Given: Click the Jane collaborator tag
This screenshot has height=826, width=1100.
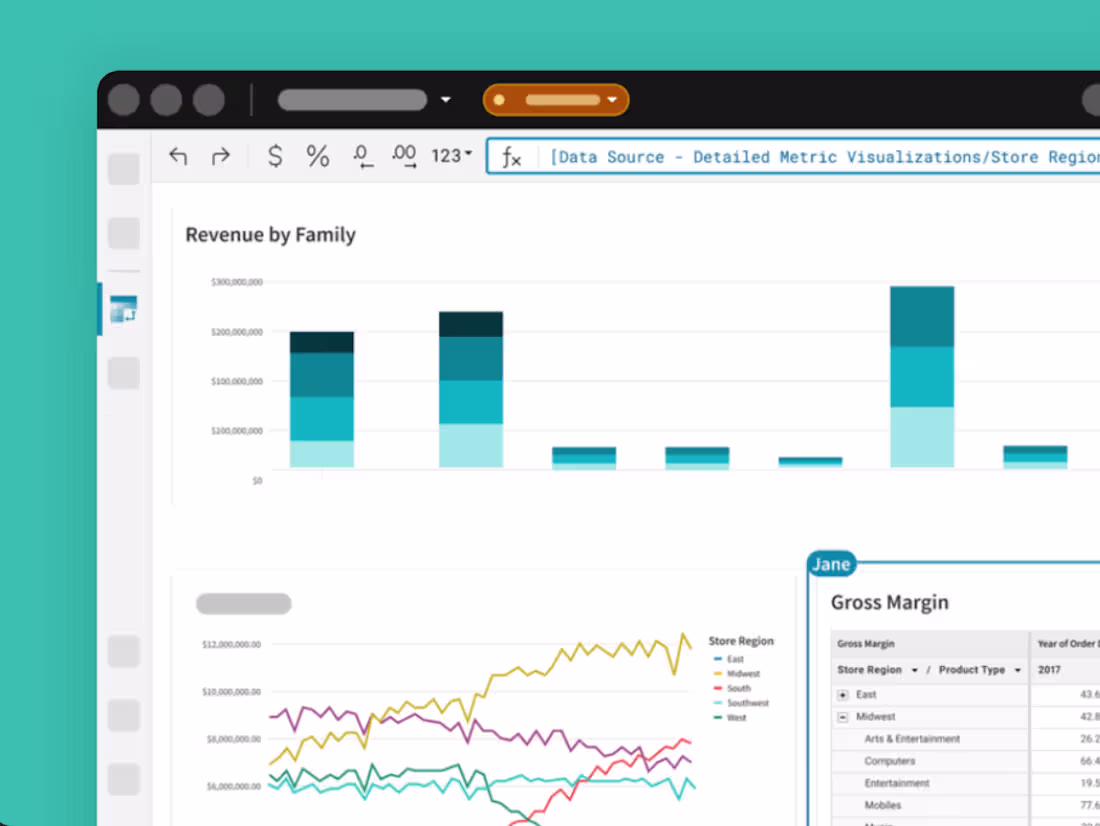Looking at the screenshot, I should pos(831,564).
